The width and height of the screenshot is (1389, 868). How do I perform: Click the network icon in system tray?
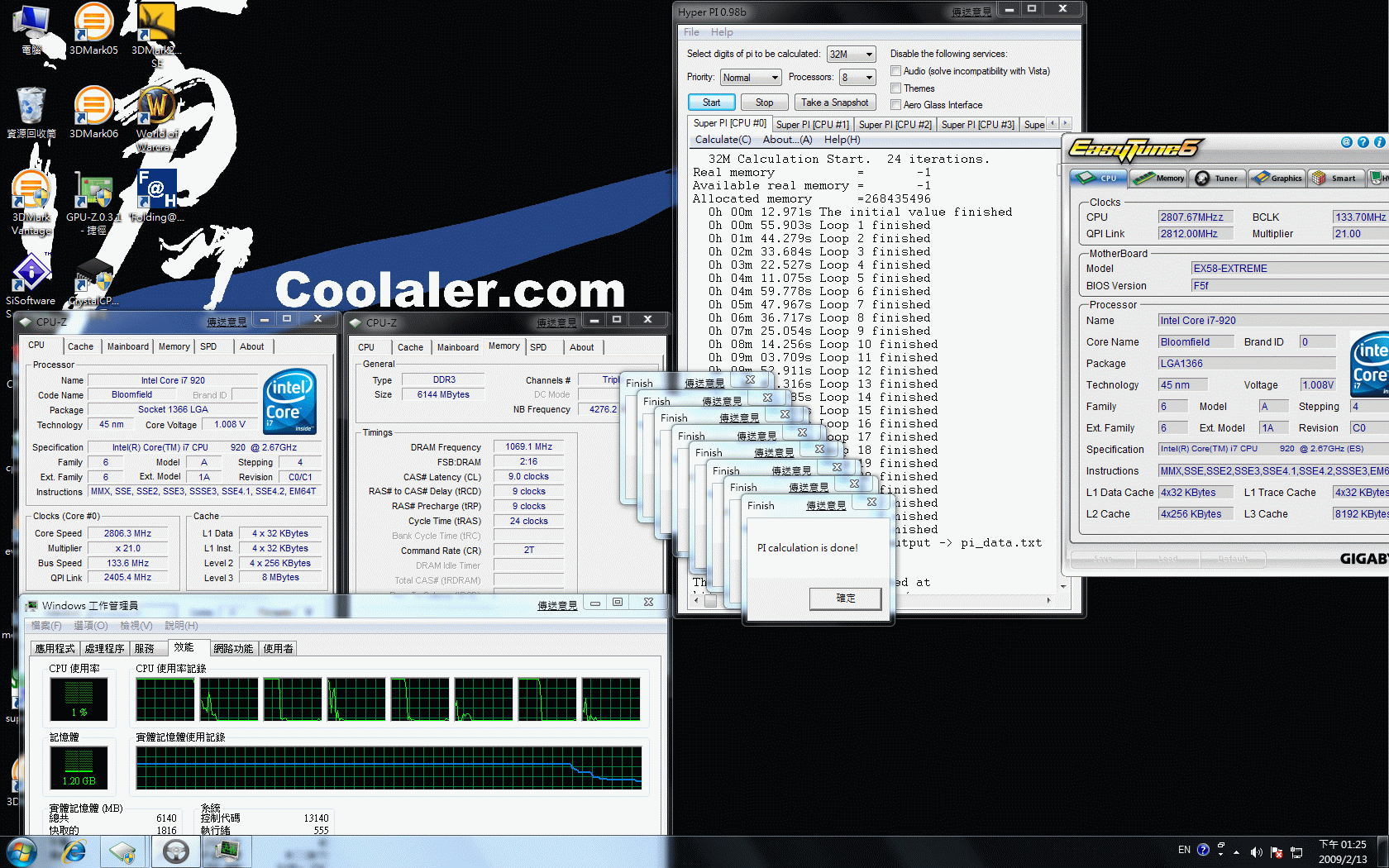point(1296,851)
